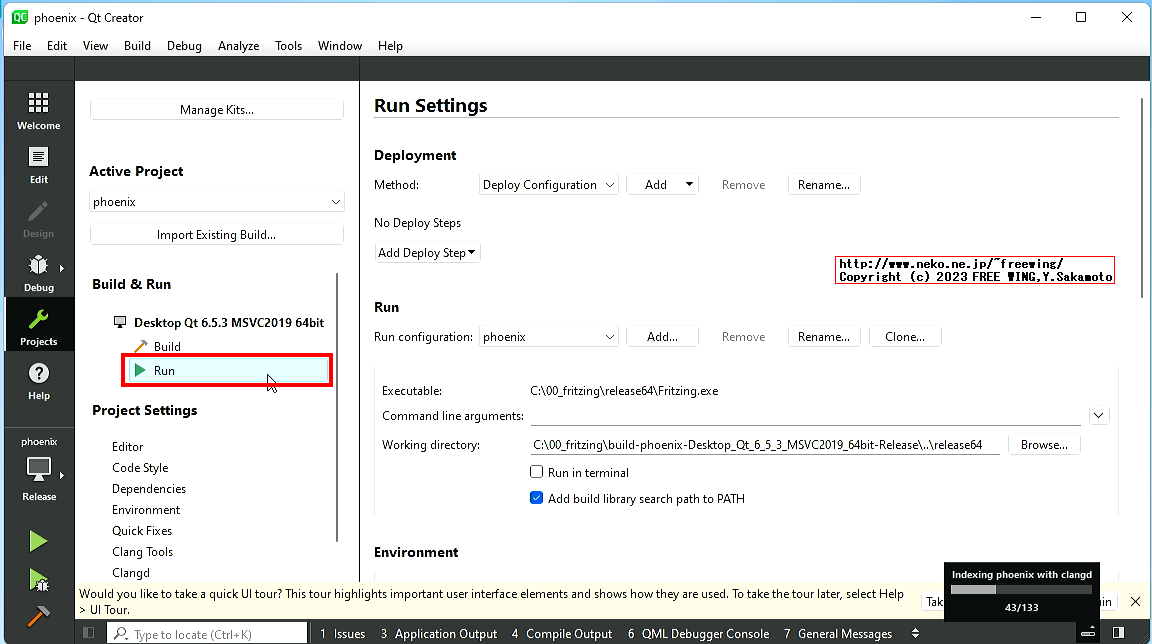Expand the Add Deploy Step dropdown
Image resolution: width=1152 pixels, height=644 pixels.
pyautogui.click(x=427, y=253)
